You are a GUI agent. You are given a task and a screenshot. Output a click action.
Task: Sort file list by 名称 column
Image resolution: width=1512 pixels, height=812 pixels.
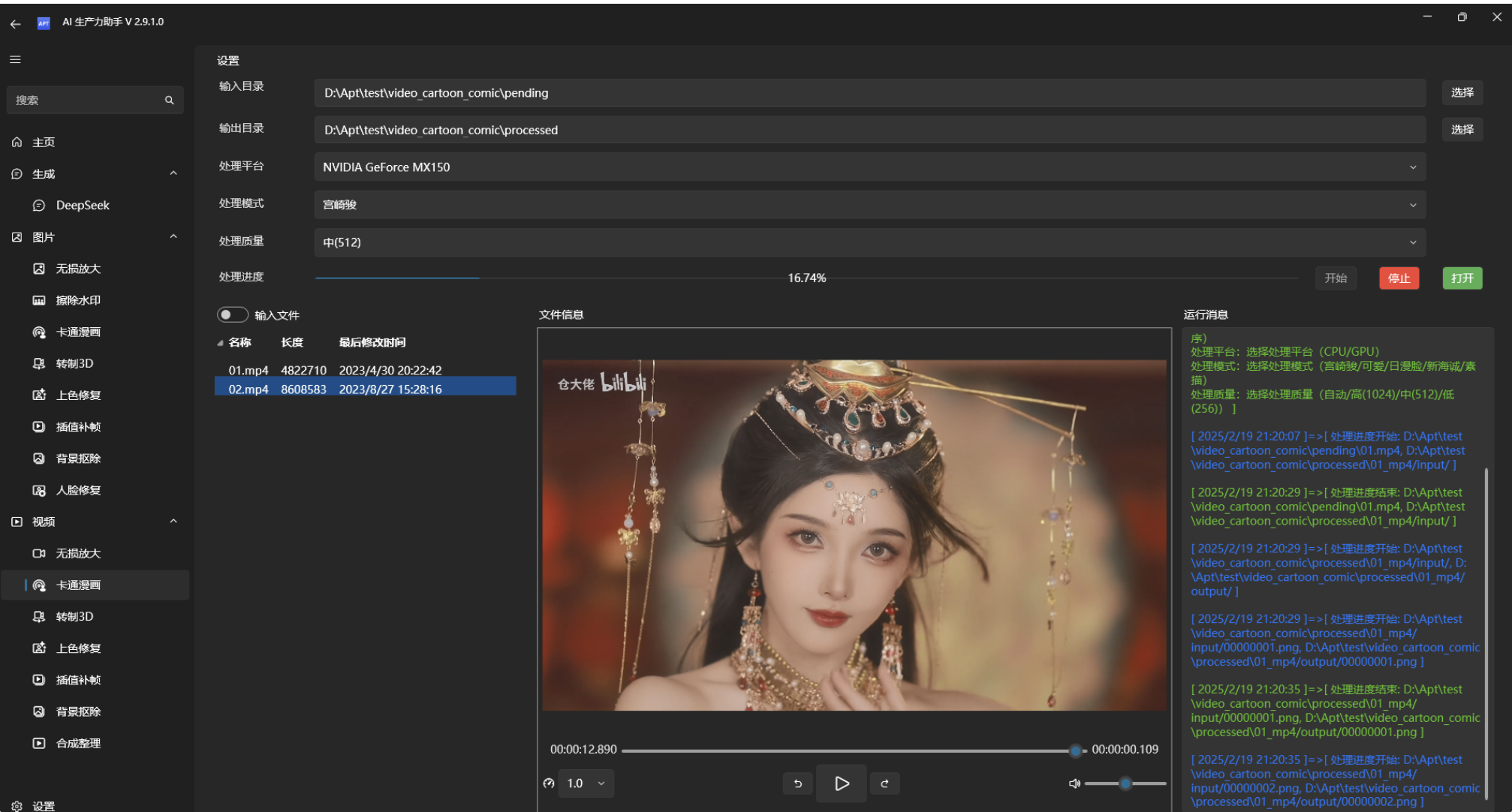point(239,342)
